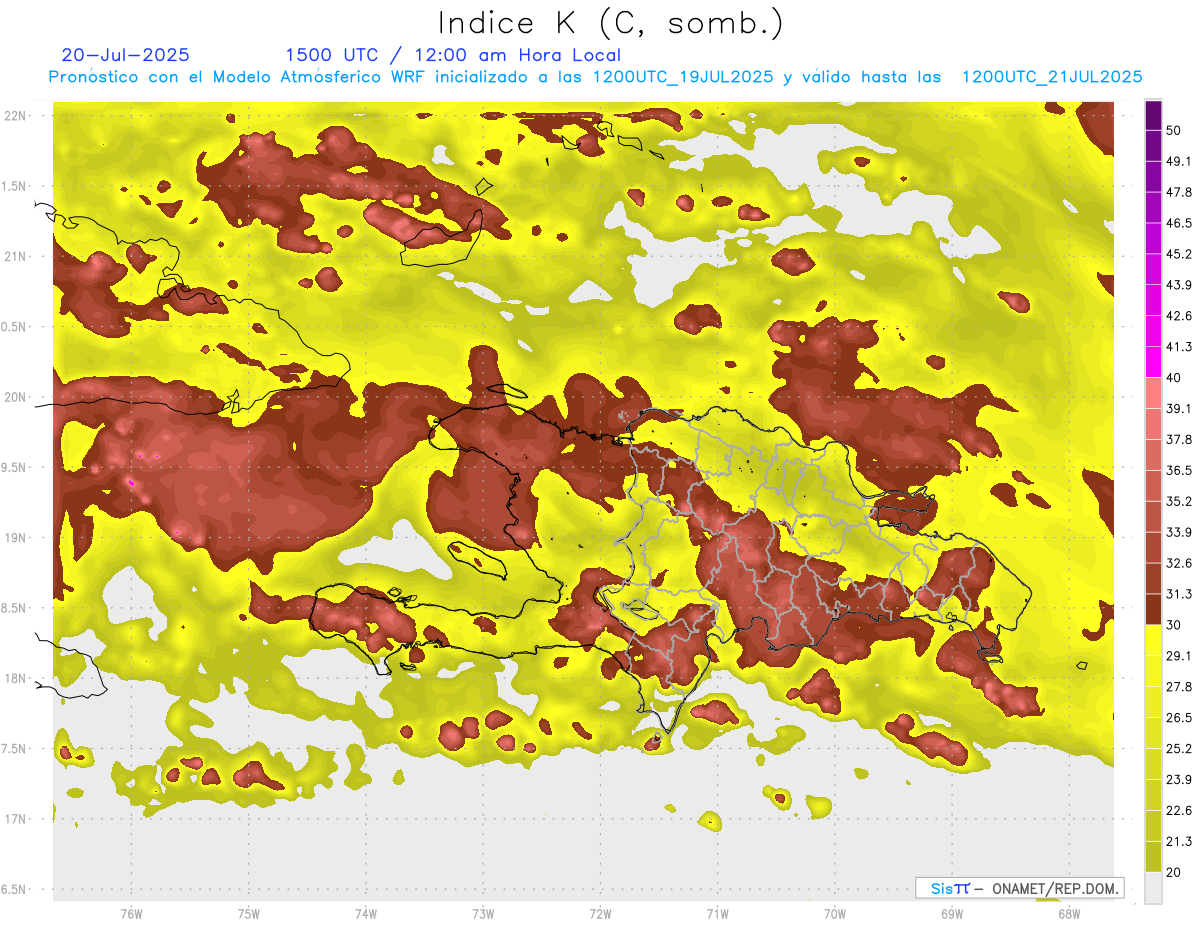The height and width of the screenshot is (927, 1200).
Task: Click the "Pronóstico con el Modelo Atmósferico WRF" line
Action: (595, 77)
